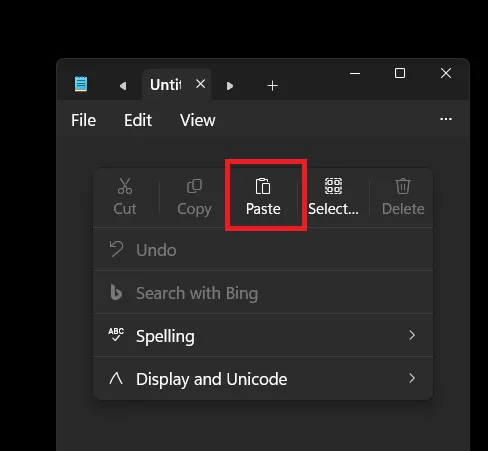Screen dimensions: 488x451
Task: Click the Notepad app icon
Action: point(81,84)
